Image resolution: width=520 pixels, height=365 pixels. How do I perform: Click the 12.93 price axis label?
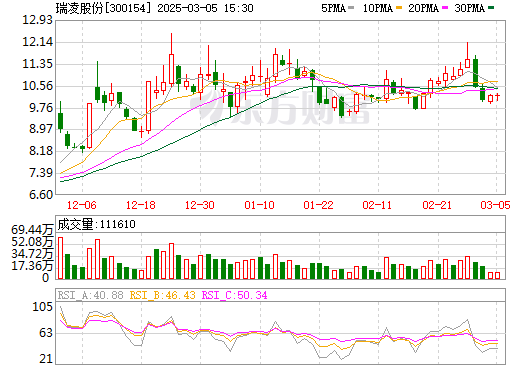(x=38, y=20)
